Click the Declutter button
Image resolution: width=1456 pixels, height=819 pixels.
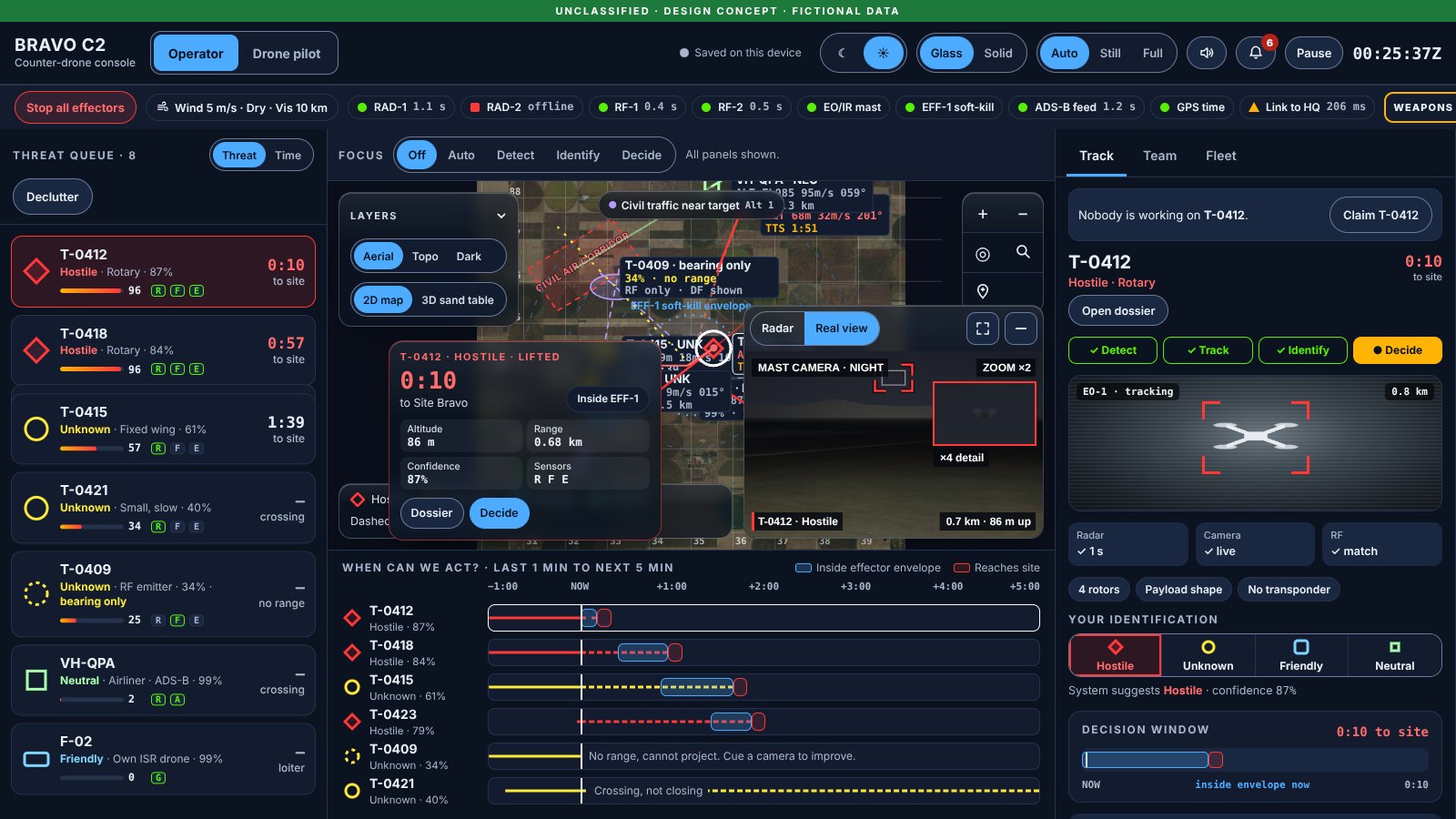[x=53, y=197]
